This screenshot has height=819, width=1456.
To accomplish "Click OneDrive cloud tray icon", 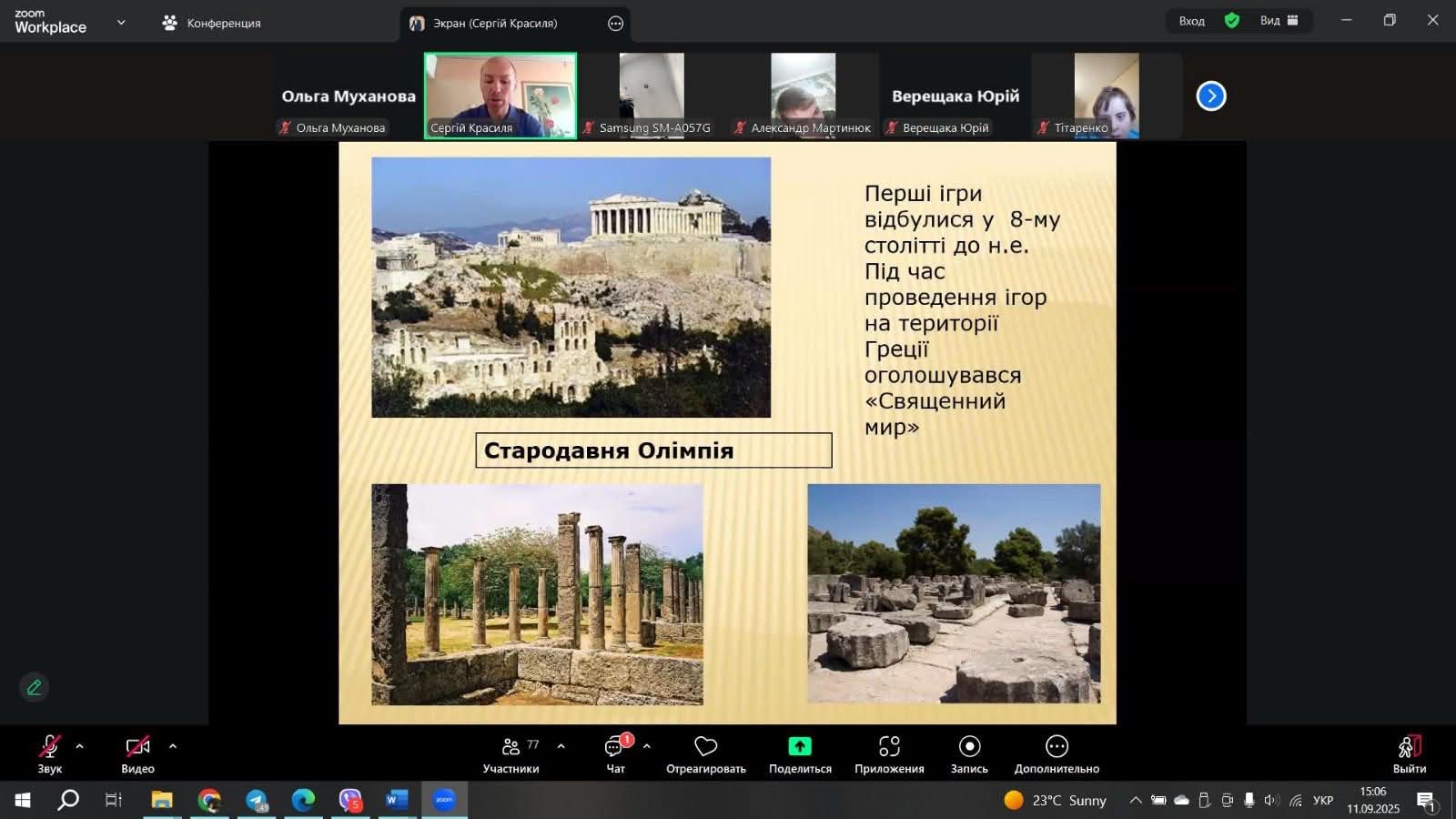I will 1181,800.
